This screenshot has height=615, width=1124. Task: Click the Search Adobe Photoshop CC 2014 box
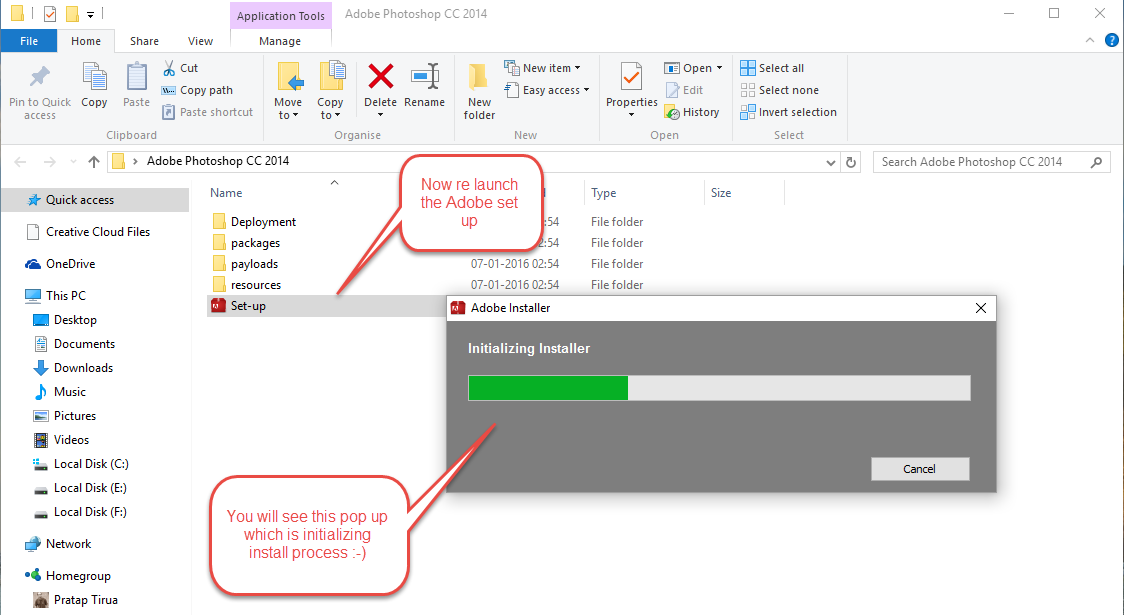pos(991,162)
